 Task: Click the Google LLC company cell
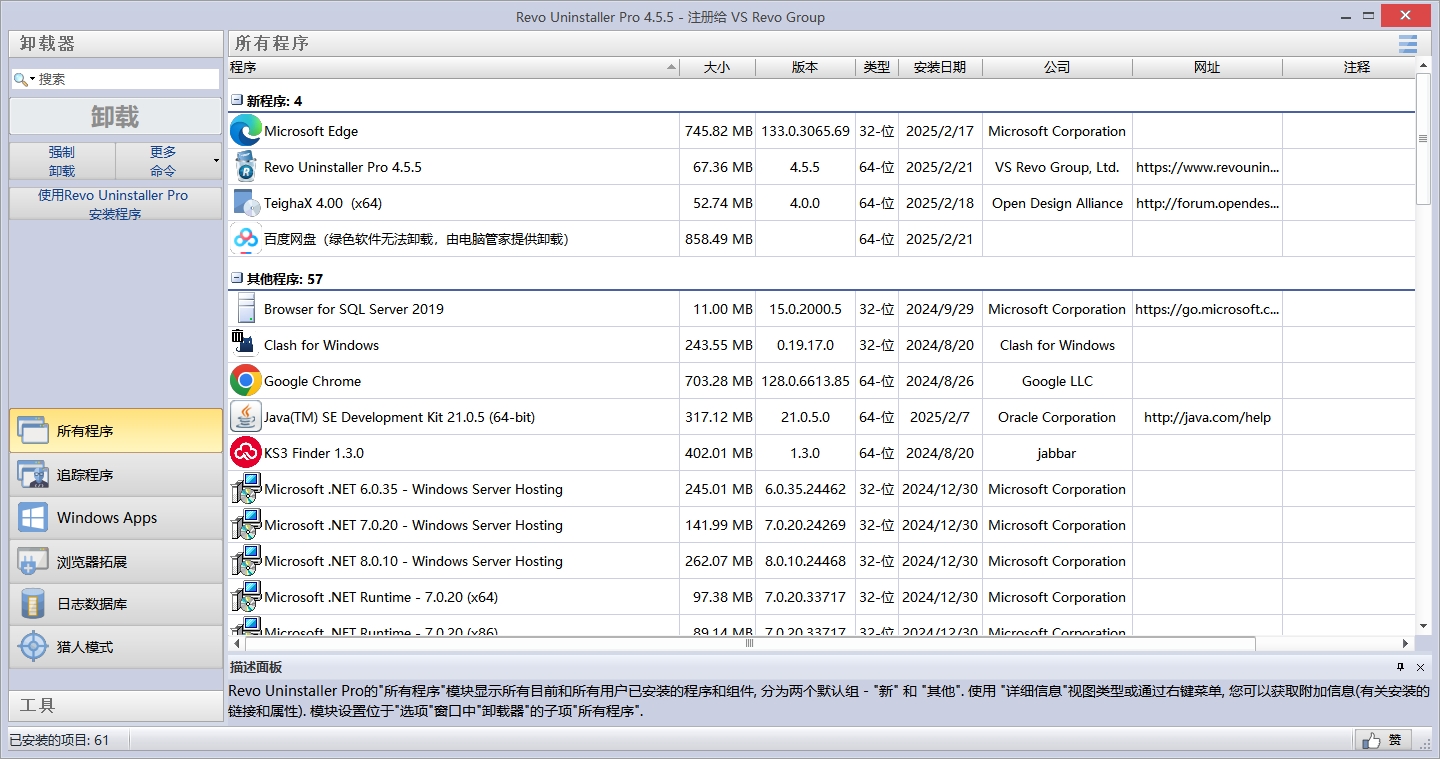point(1057,381)
